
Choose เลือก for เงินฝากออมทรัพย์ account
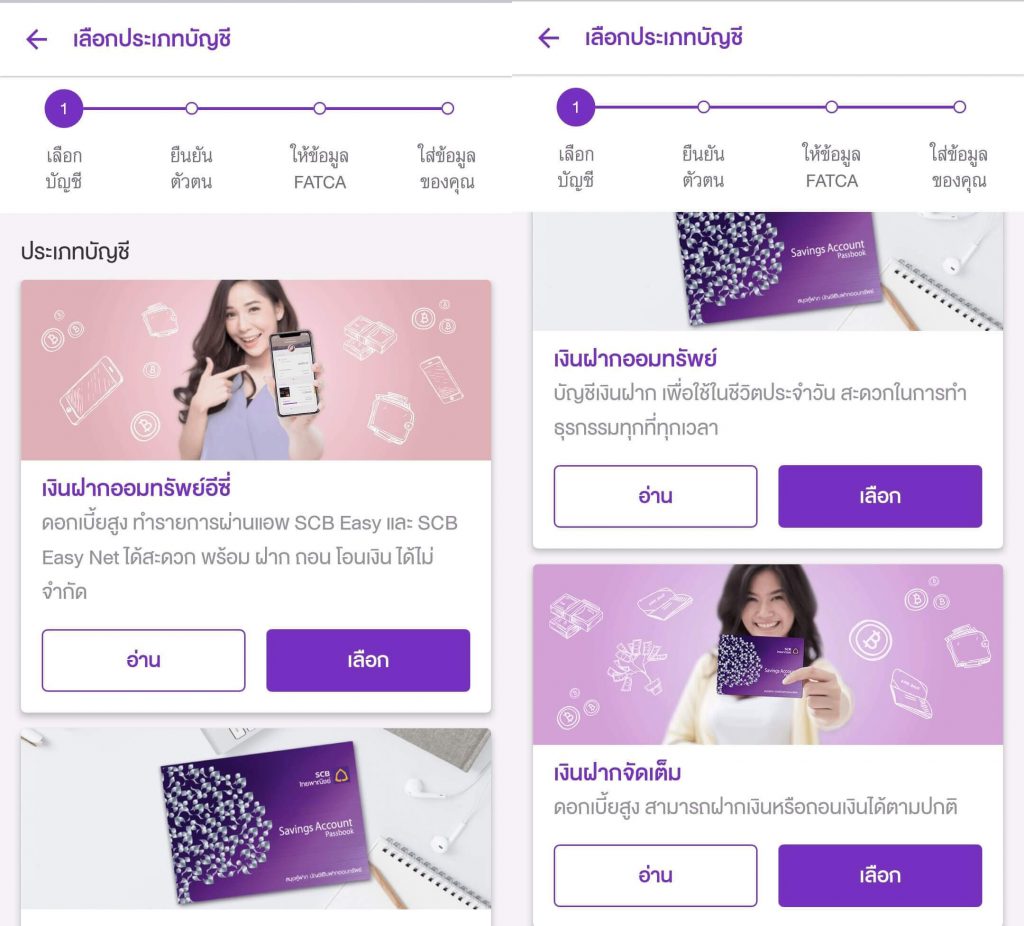coord(880,496)
